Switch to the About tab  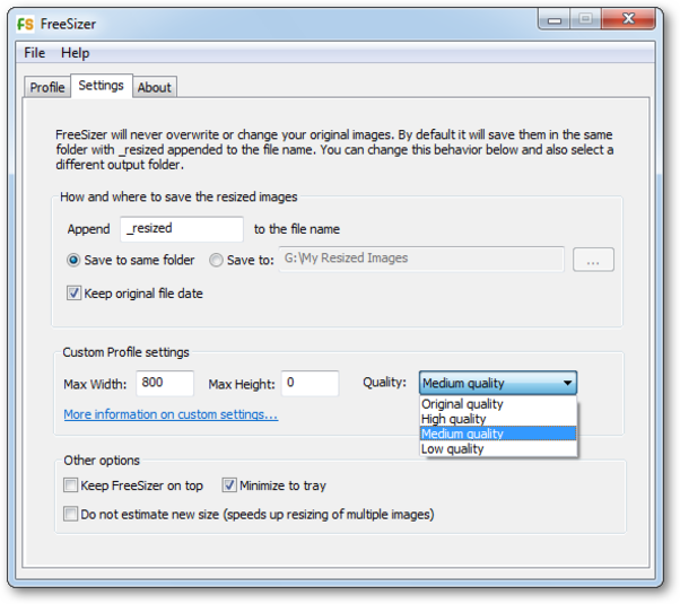point(154,87)
